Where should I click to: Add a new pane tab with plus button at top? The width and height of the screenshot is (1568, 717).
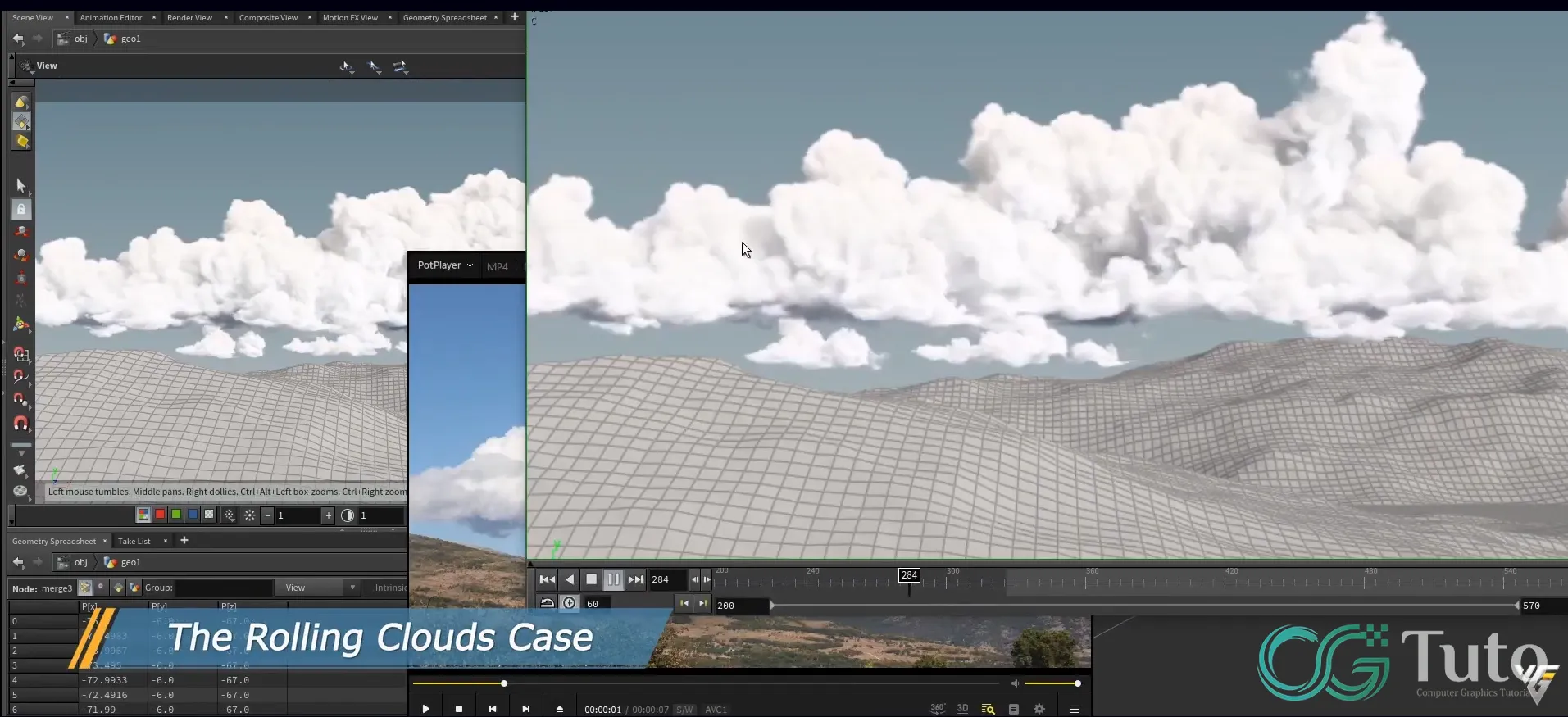click(515, 16)
